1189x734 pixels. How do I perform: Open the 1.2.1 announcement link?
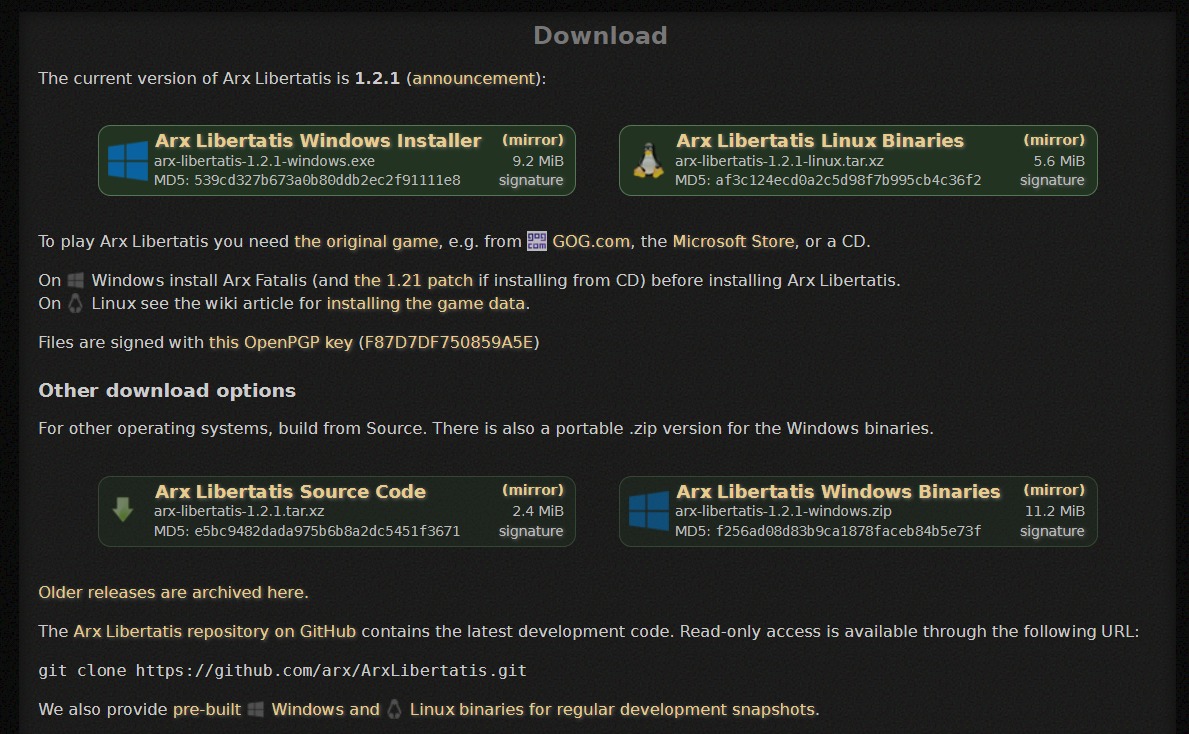pyautogui.click(x=474, y=79)
